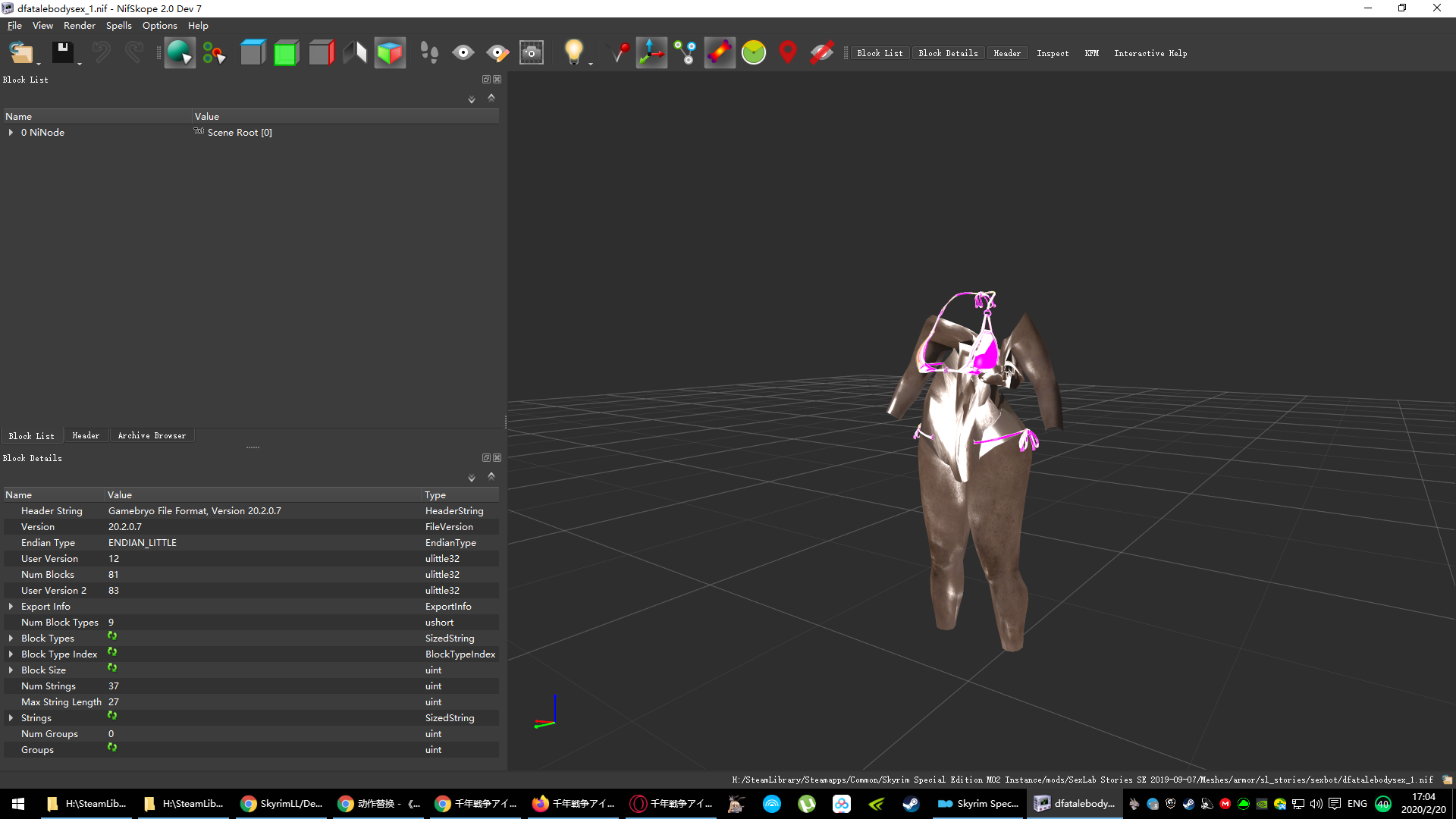Image resolution: width=1456 pixels, height=819 pixels.
Task: Select the Num Blocks value 81
Action: 113,575
